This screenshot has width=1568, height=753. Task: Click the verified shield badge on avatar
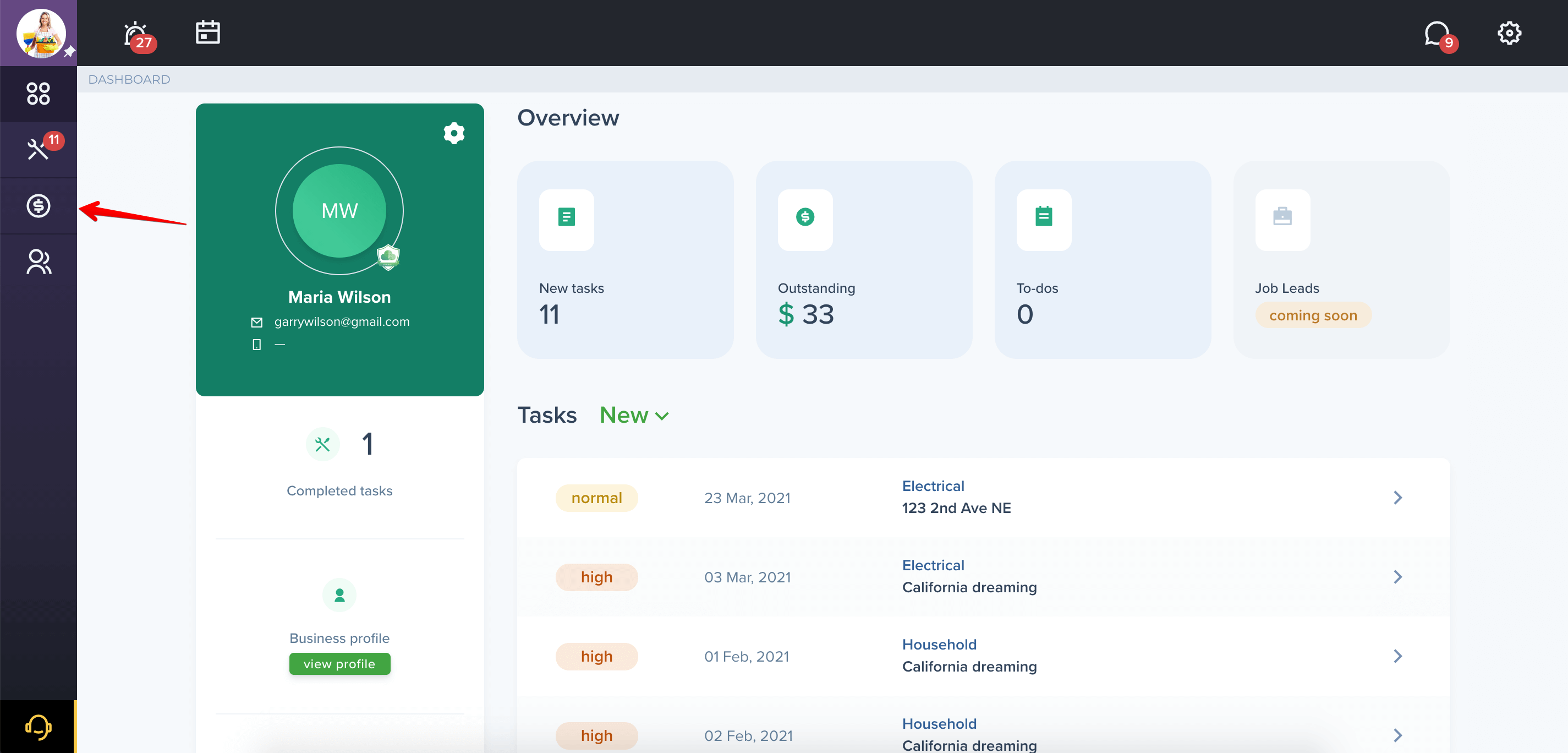388,257
